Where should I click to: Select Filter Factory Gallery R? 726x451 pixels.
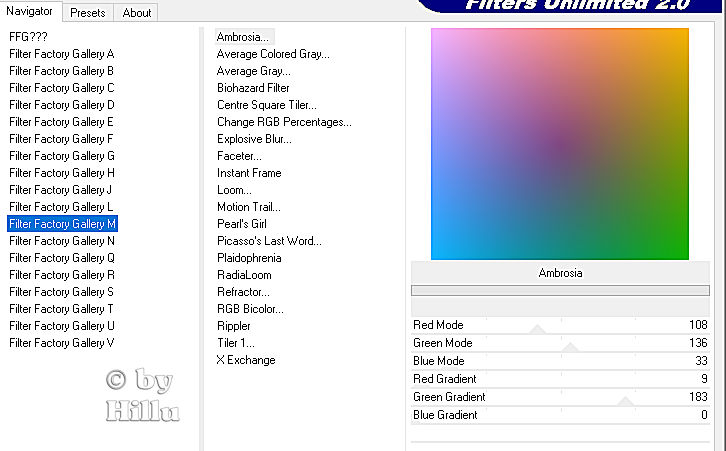(x=62, y=275)
